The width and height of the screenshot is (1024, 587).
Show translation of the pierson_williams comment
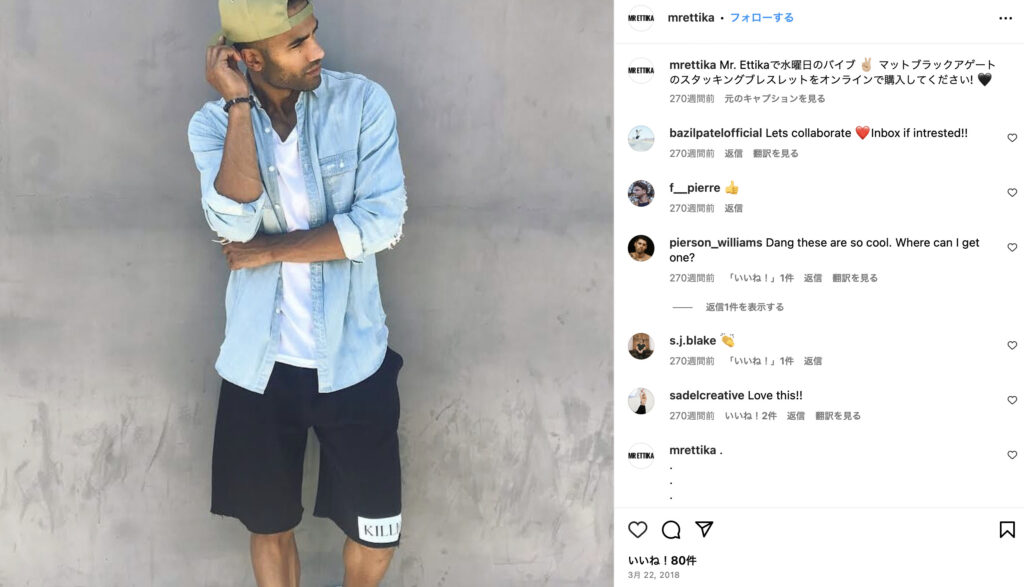854,278
